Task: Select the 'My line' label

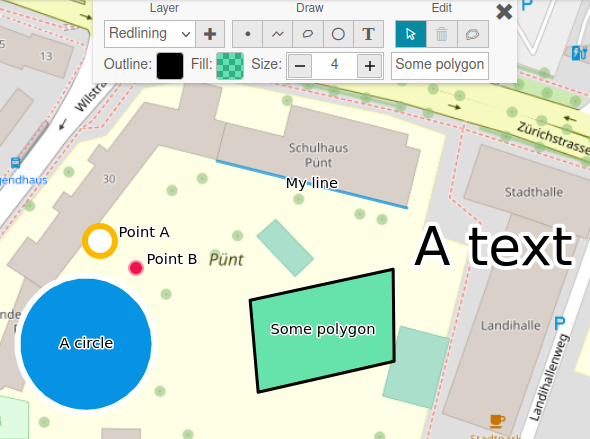Action: pos(312,183)
